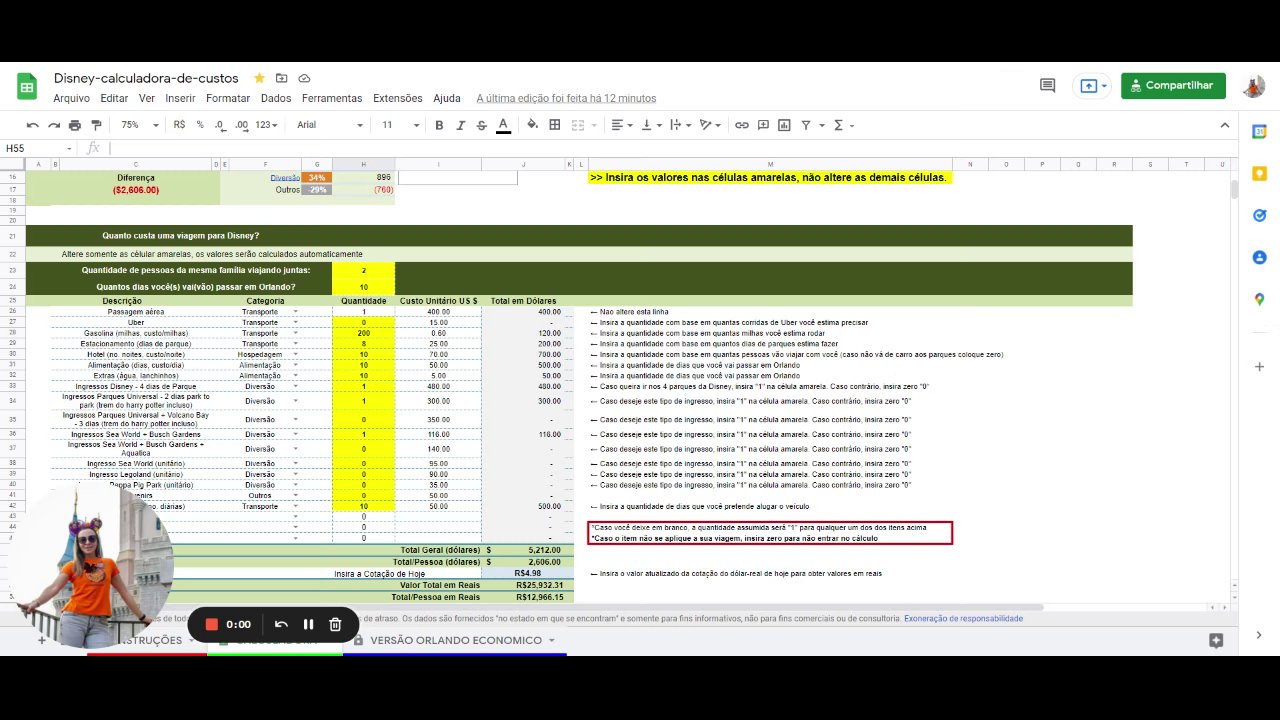The image size is (1280, 720).
Task: Click the formula bar input
Action: (670, 148)
